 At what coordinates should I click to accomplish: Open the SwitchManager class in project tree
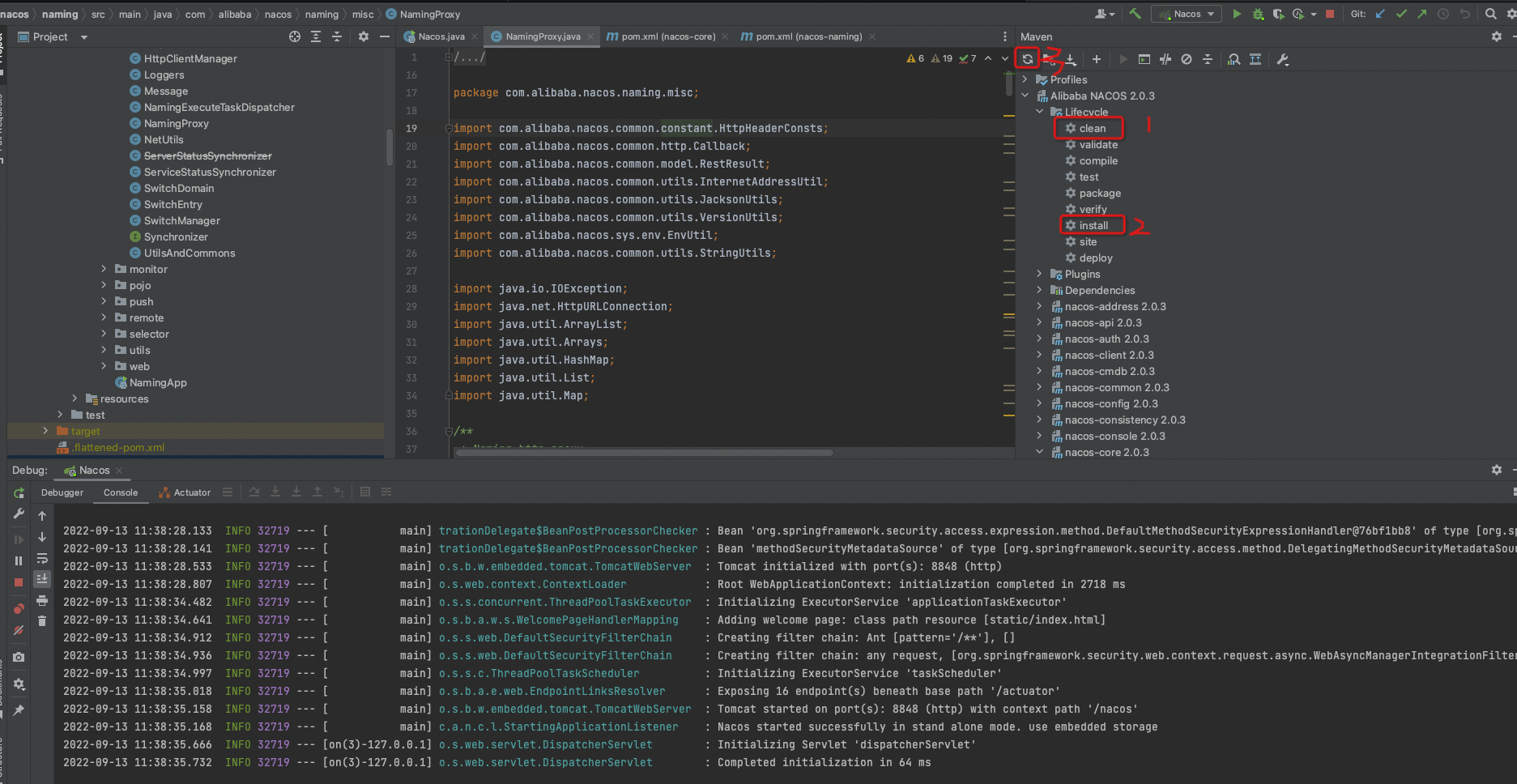(181, 220)
